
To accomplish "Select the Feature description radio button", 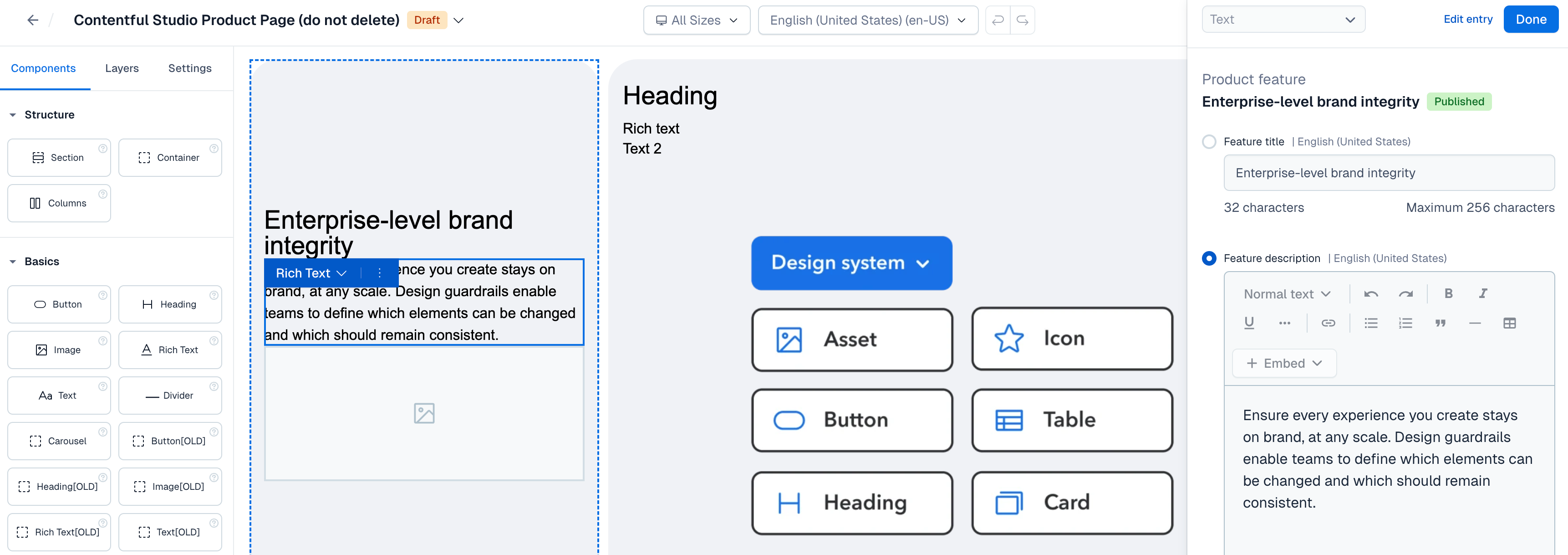I will point(1209,258).
